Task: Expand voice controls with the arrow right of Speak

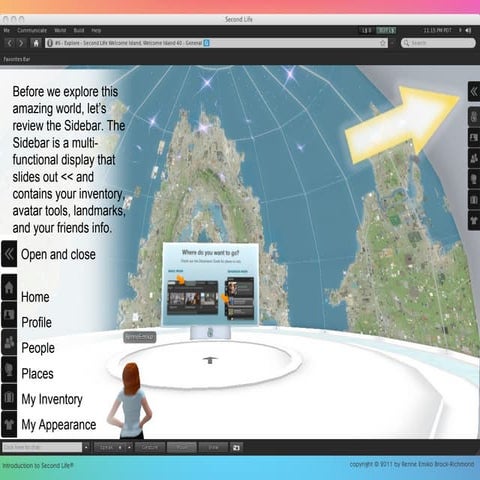Action: 129,447
